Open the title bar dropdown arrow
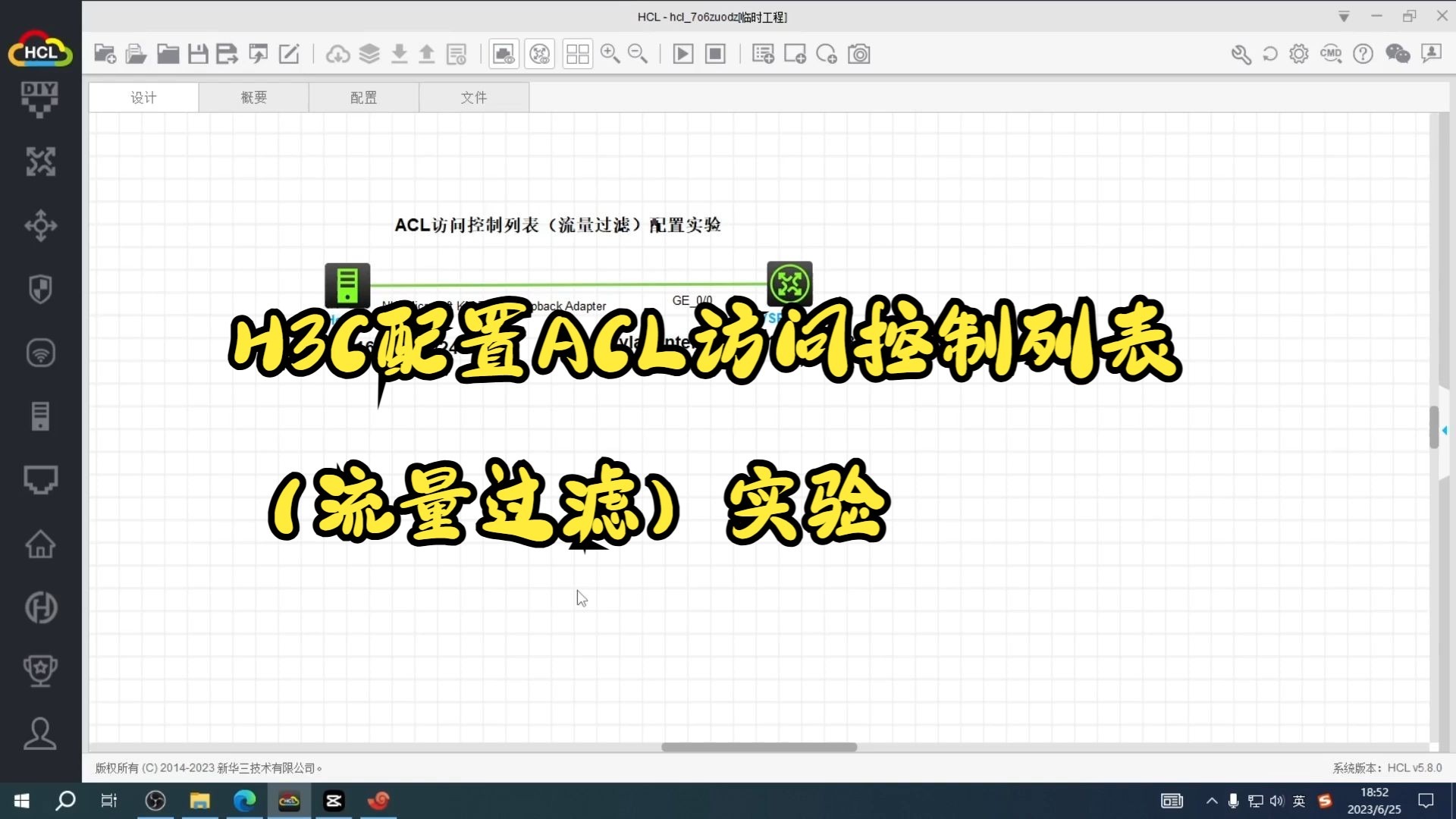 [1344, 15]
